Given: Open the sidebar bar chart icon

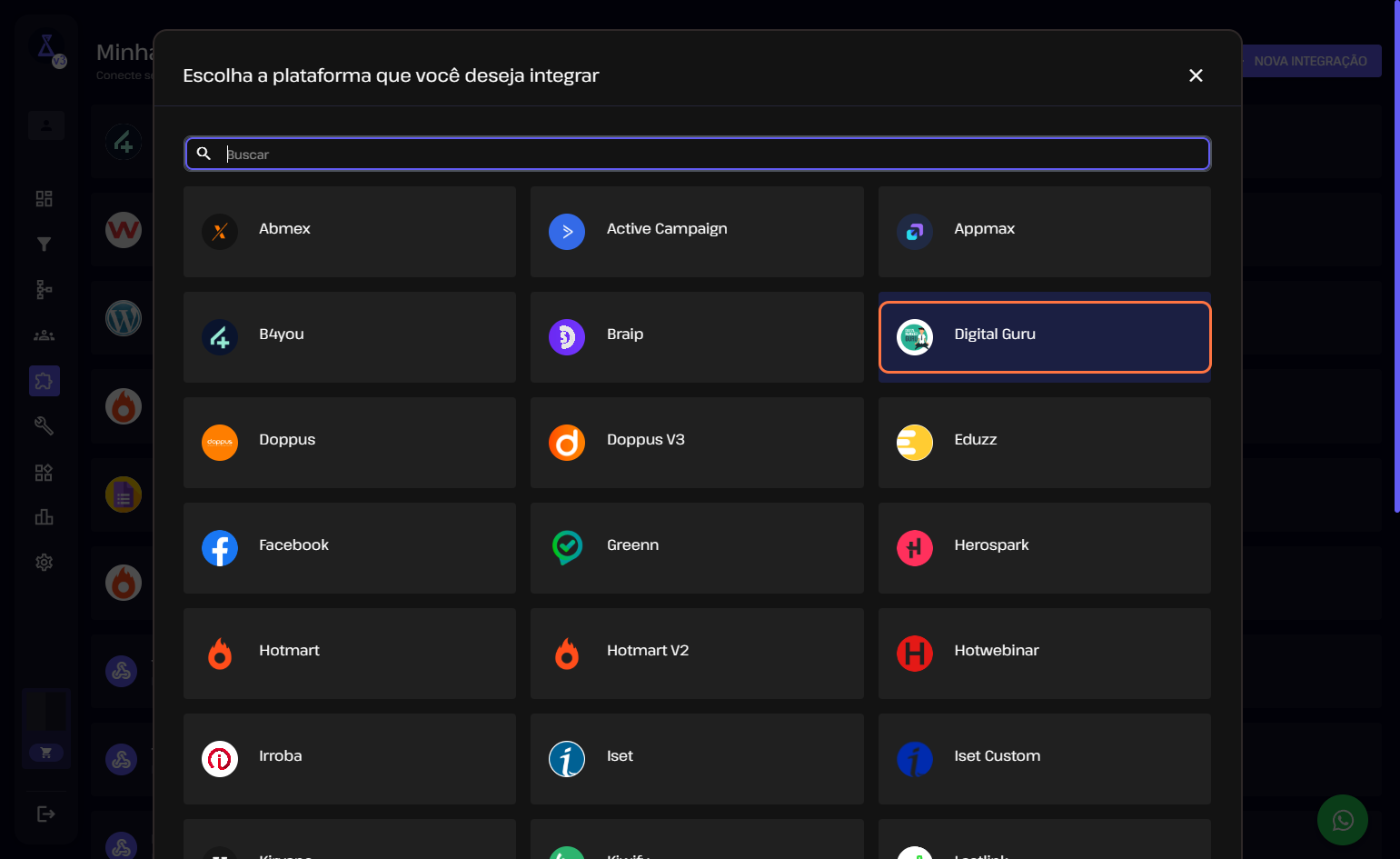Looking at the screenshot, I should point(44,517).
